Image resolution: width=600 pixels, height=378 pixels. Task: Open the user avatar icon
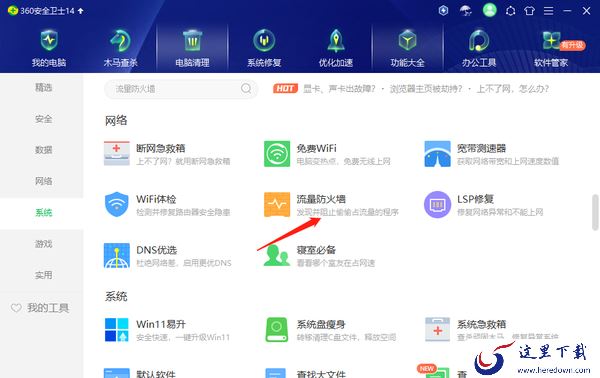[x=489, y=10]
